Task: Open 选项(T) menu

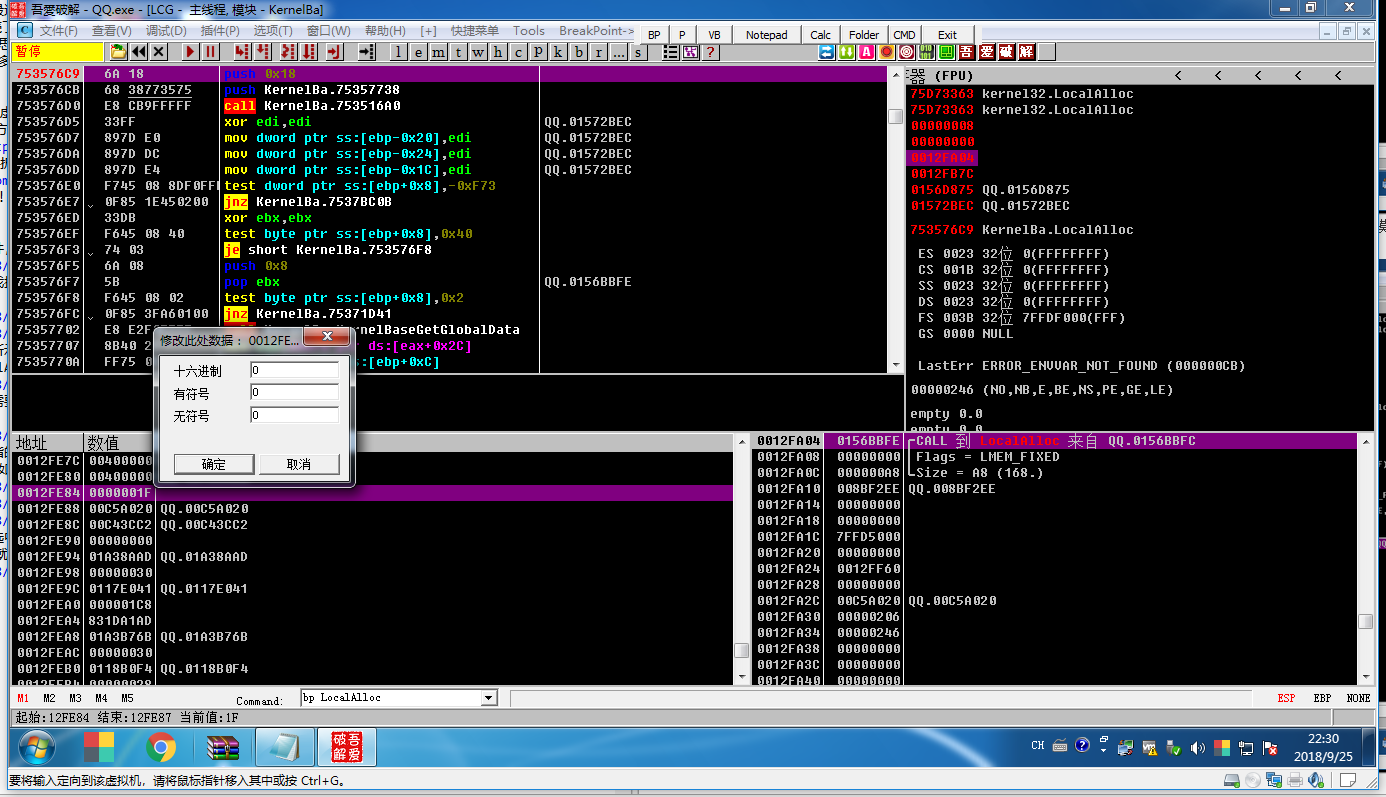Action: [273, 31]
